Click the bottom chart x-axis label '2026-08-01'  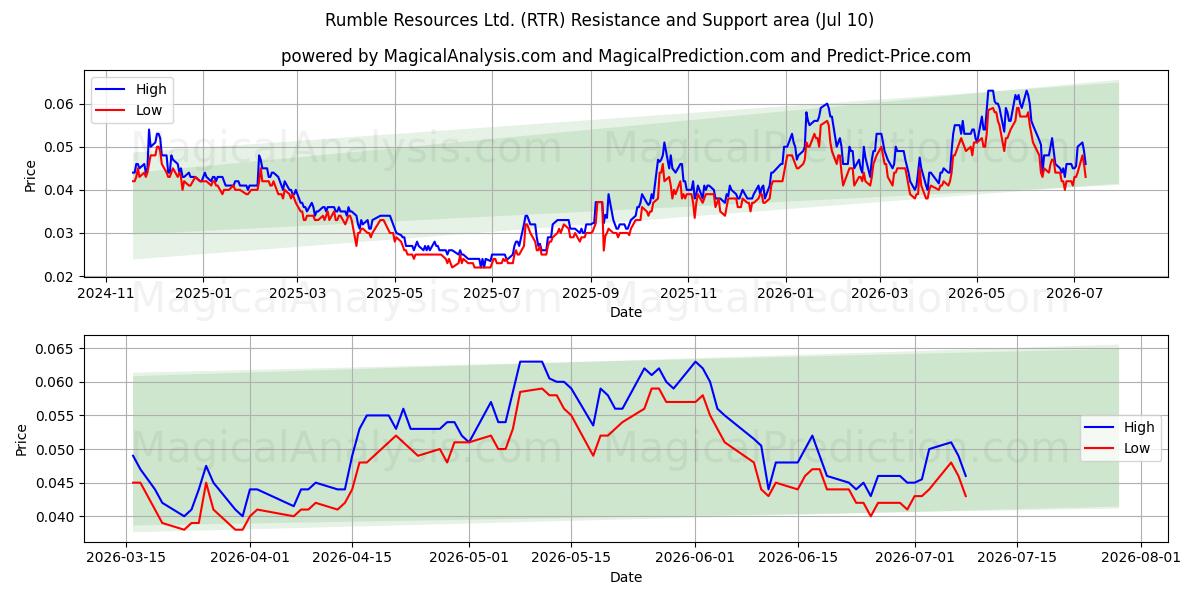click(1140, 560)
